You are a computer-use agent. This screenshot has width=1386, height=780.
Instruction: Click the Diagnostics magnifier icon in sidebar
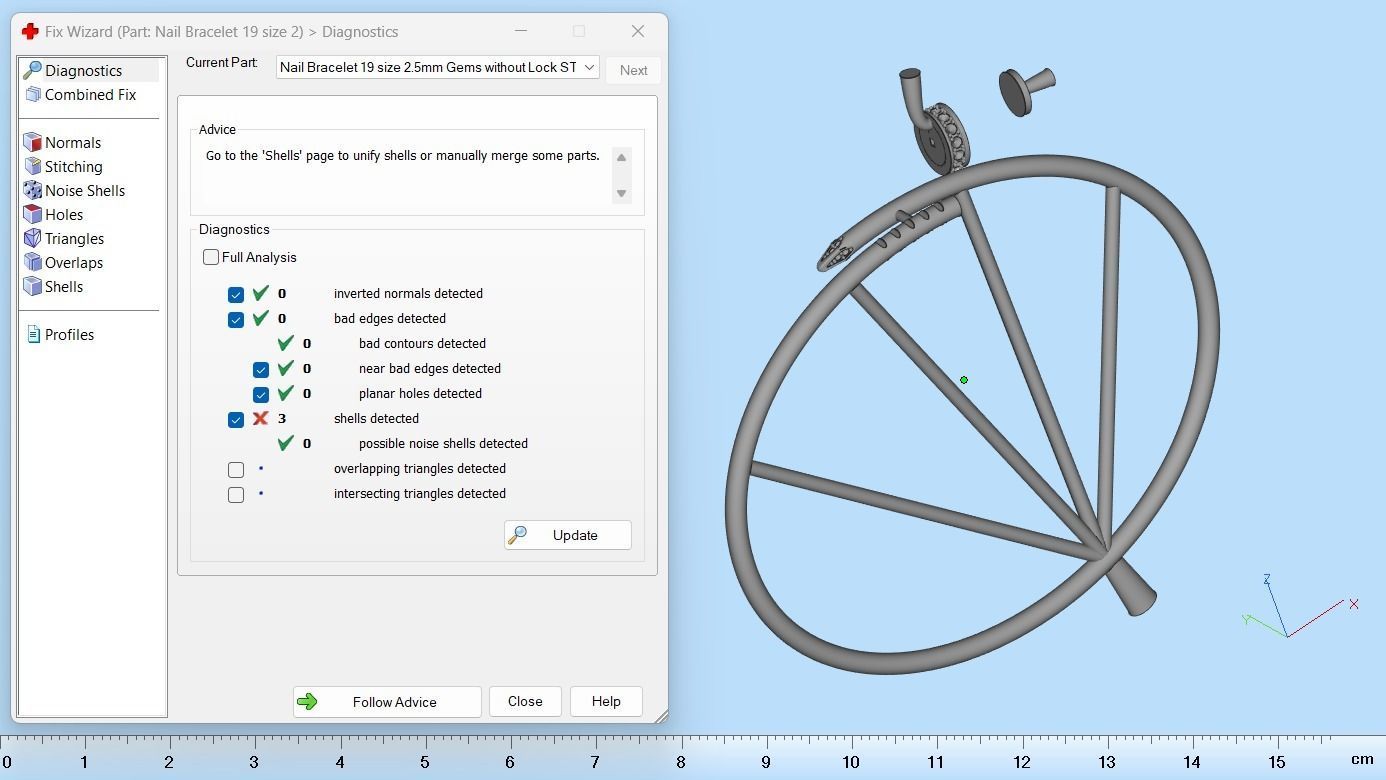point(32,70)
